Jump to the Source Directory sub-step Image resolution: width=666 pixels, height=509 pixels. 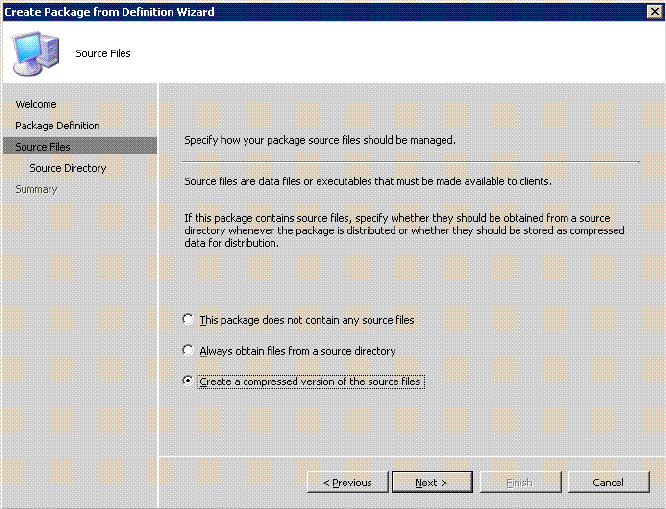tap(67, 168)
